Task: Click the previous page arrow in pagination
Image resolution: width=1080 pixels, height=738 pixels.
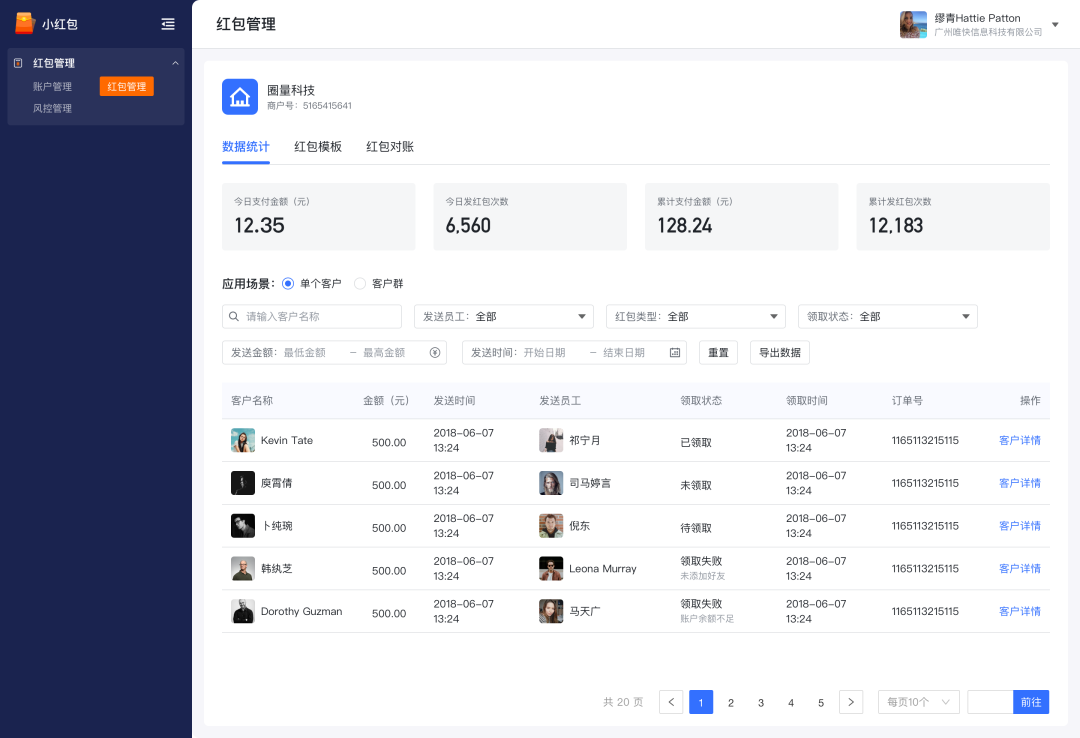Action: [x=671, y=702]
